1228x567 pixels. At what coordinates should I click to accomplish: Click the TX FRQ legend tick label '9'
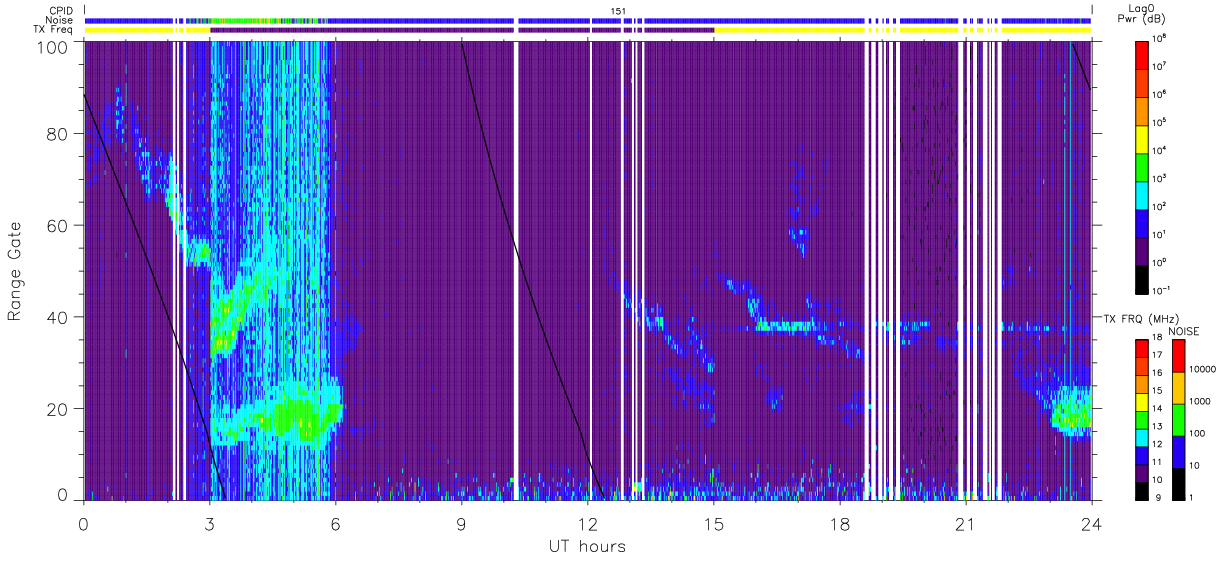[x=1157, y=497]
